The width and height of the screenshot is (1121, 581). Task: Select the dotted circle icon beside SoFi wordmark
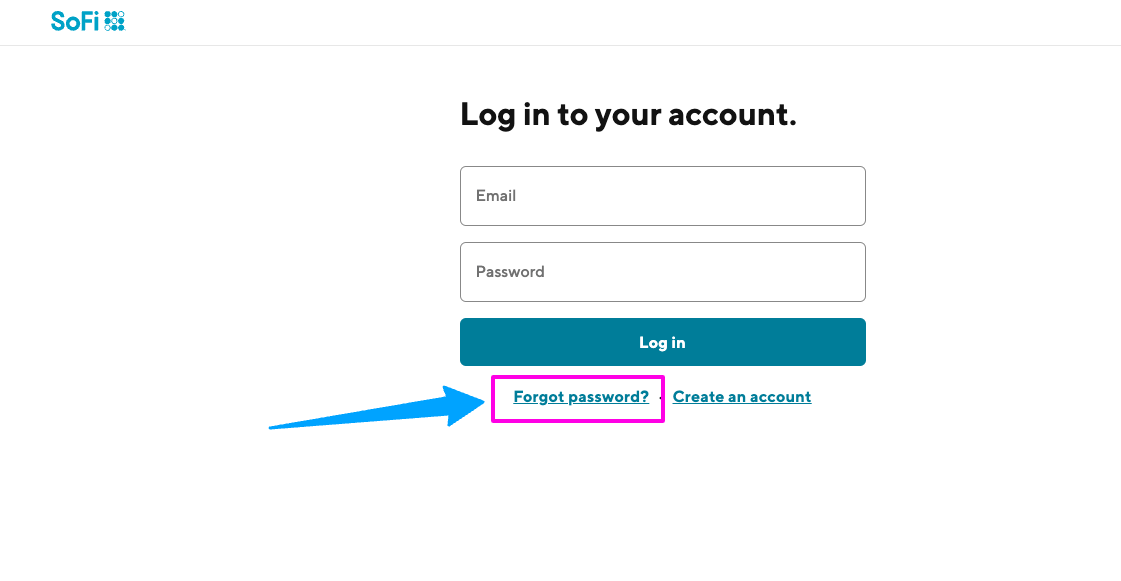tap(116, 19)
